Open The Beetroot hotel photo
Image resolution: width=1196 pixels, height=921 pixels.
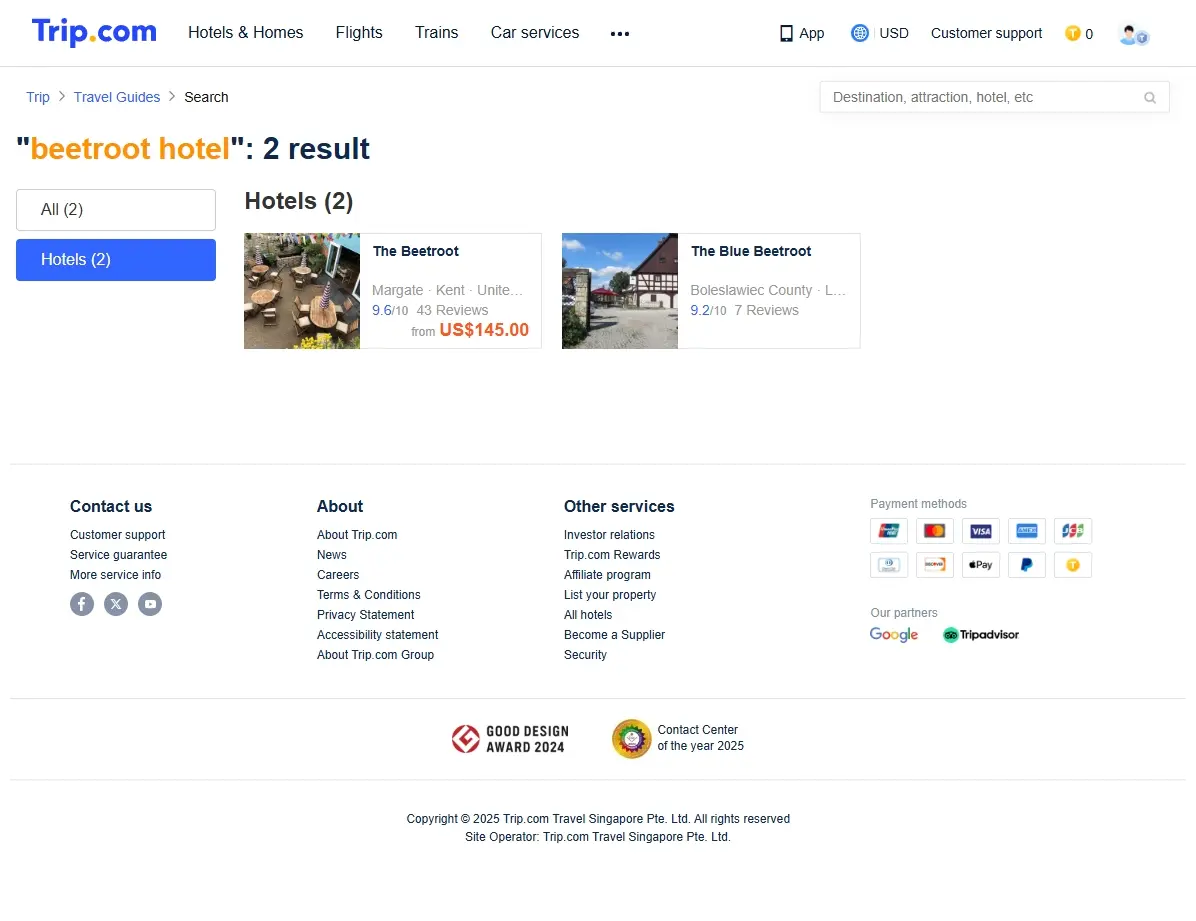[302, 291]
